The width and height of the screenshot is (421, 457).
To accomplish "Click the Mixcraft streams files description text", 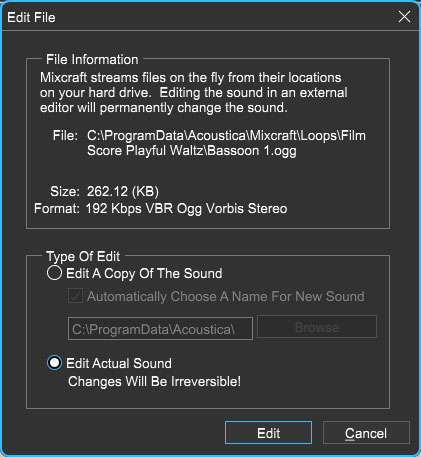I will click(194, 93).
